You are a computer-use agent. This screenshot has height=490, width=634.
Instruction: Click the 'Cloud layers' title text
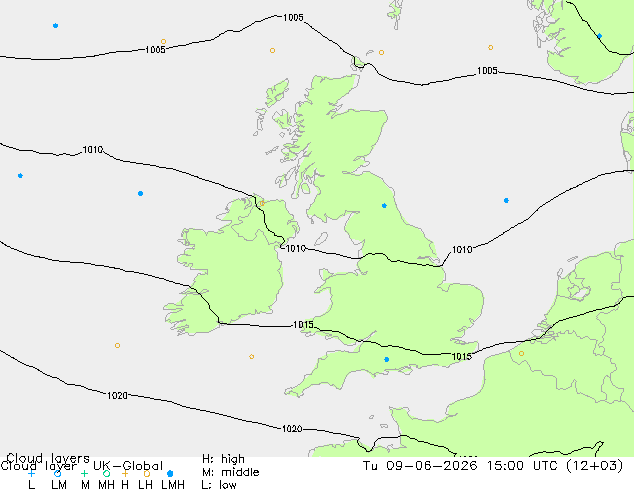tap(48, 458)
